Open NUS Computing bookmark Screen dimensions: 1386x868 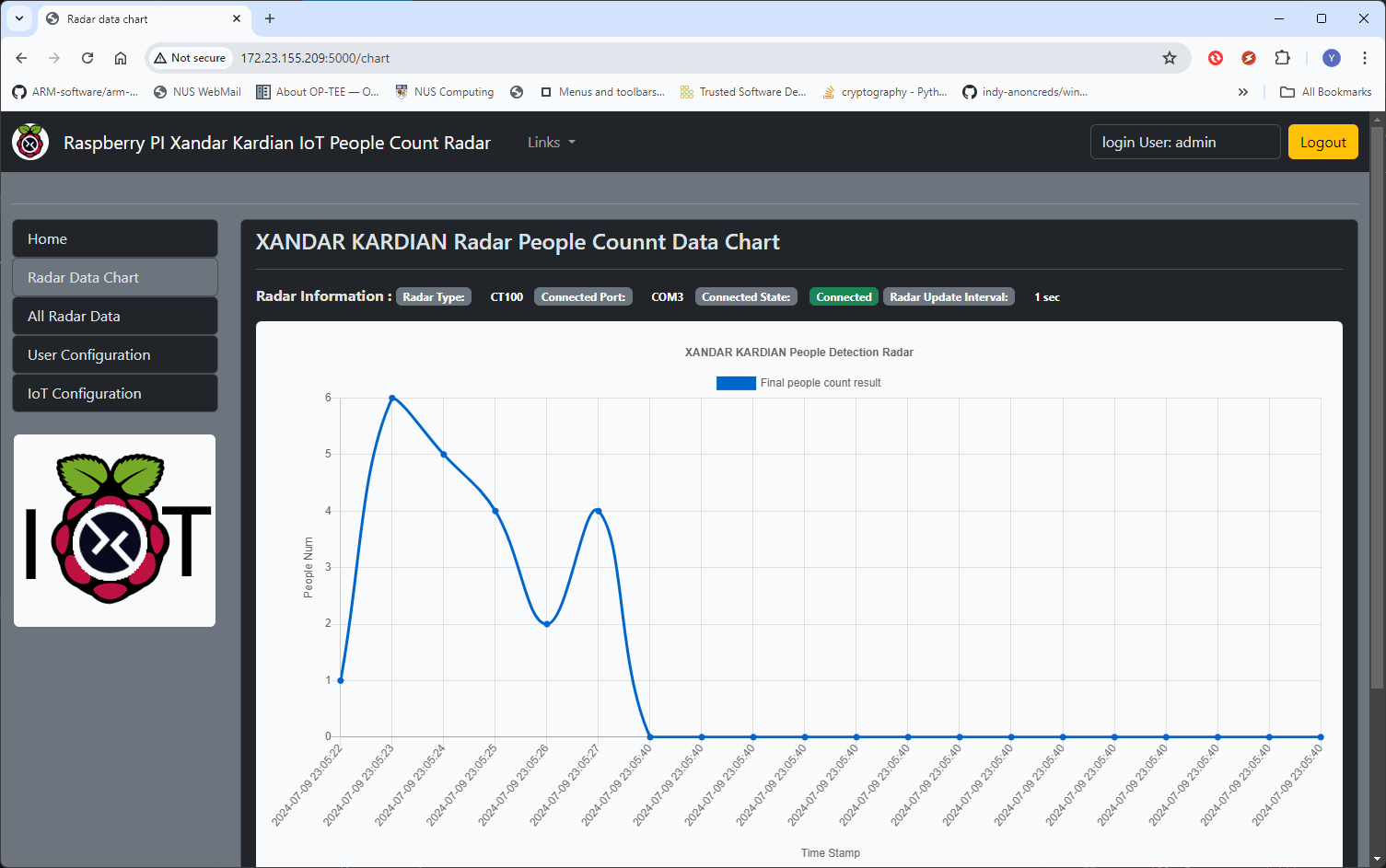tap(445, 92)
